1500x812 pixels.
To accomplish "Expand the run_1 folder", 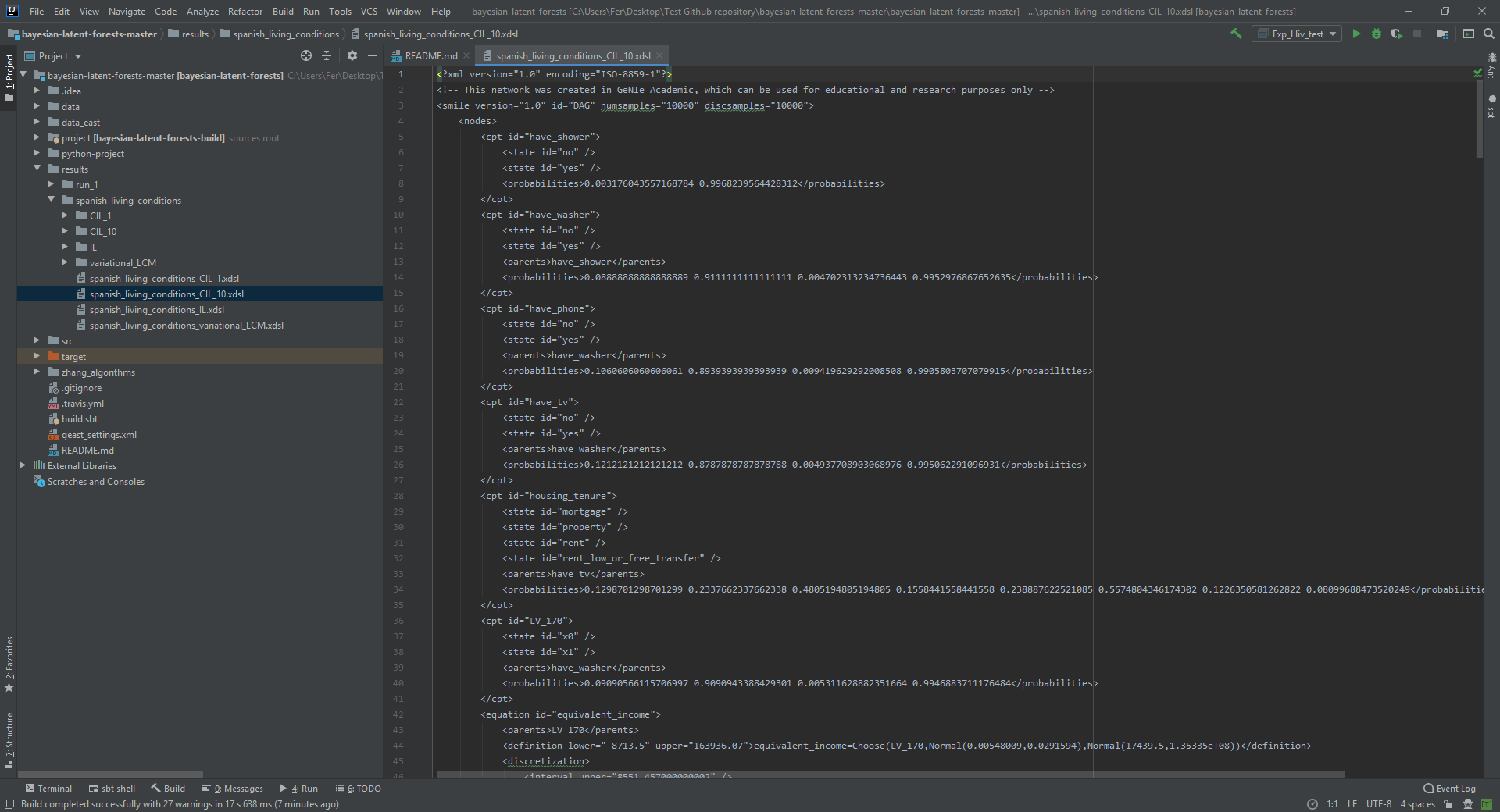I will point(51,184).
